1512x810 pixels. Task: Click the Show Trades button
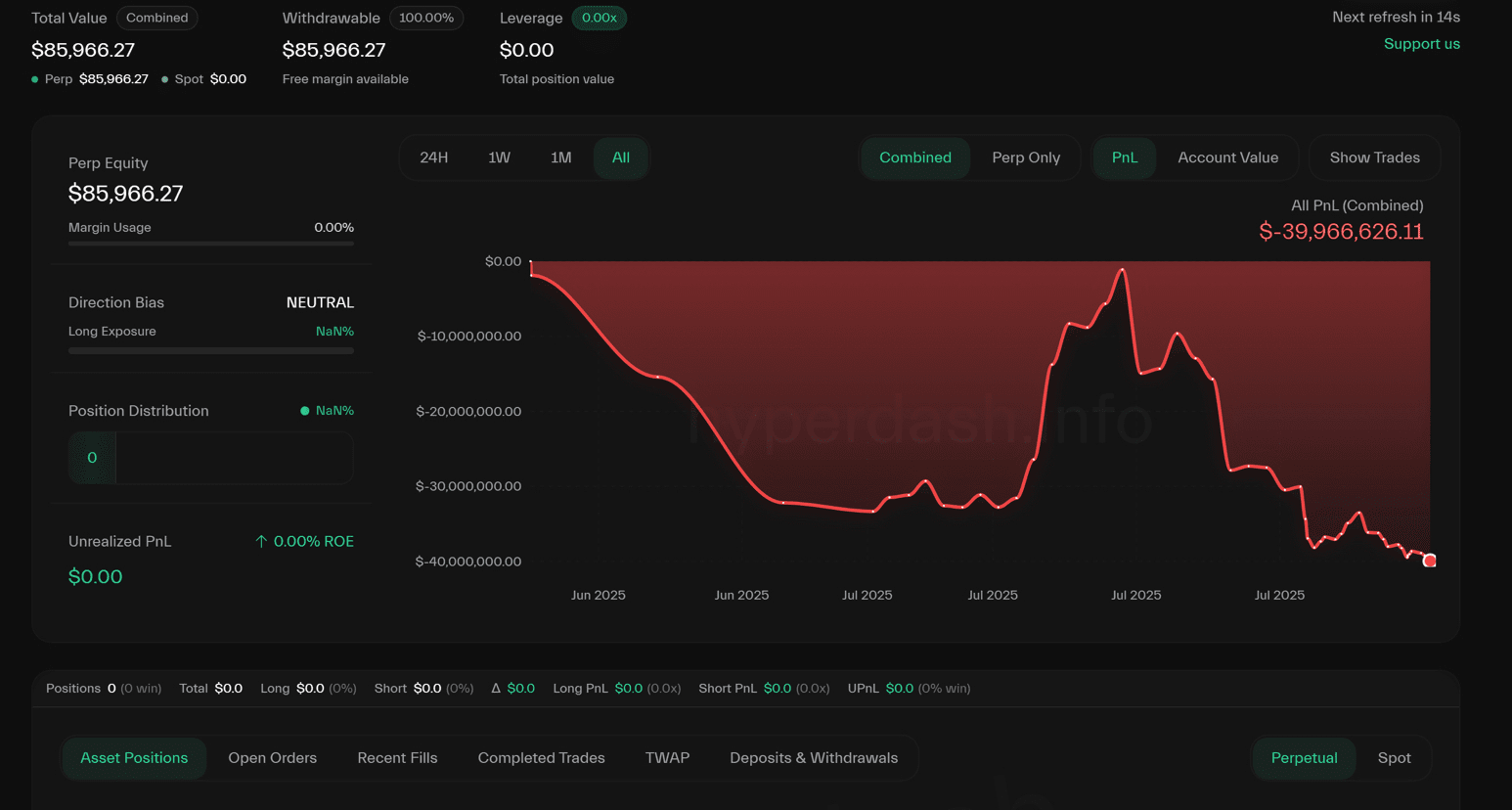coord(1374,157)
